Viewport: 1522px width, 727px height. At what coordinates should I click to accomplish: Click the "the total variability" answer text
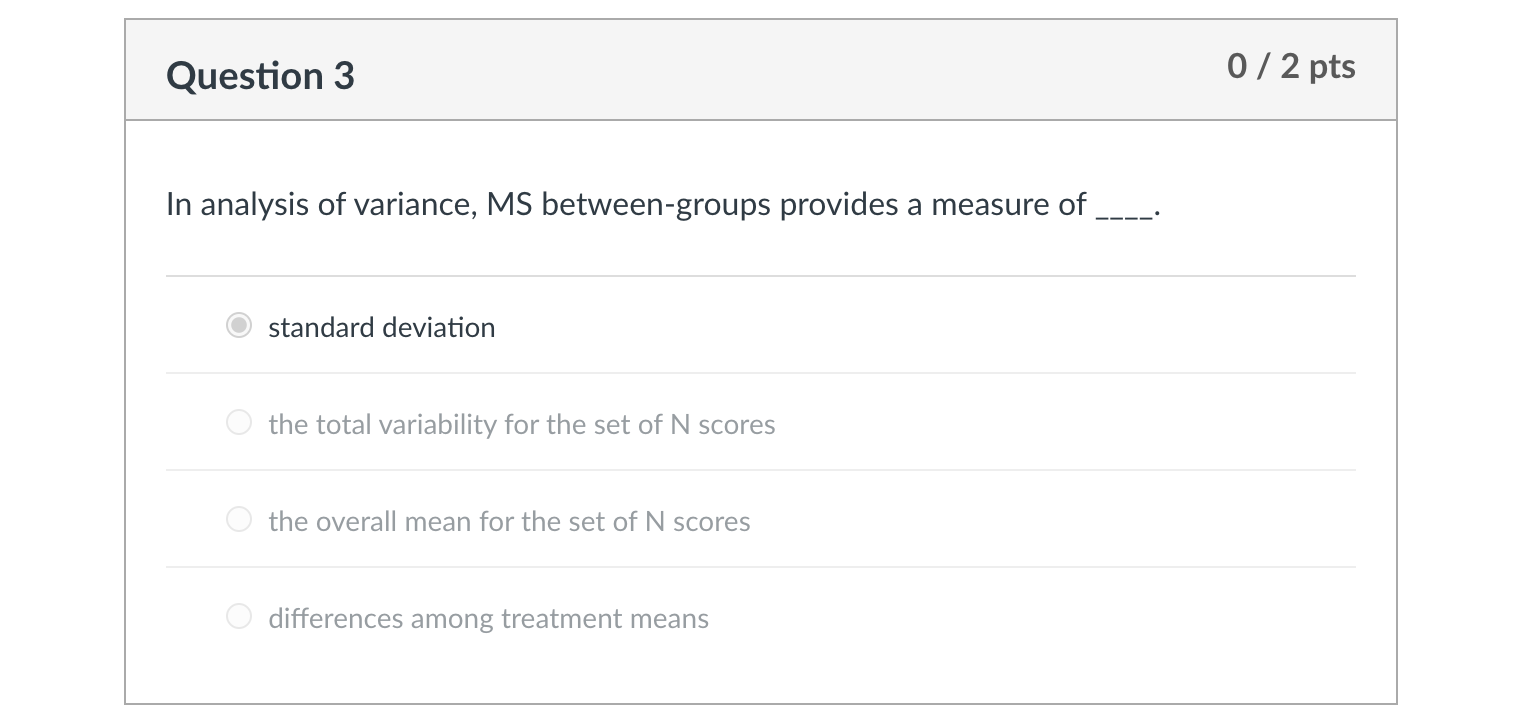(x=521, y=424)
